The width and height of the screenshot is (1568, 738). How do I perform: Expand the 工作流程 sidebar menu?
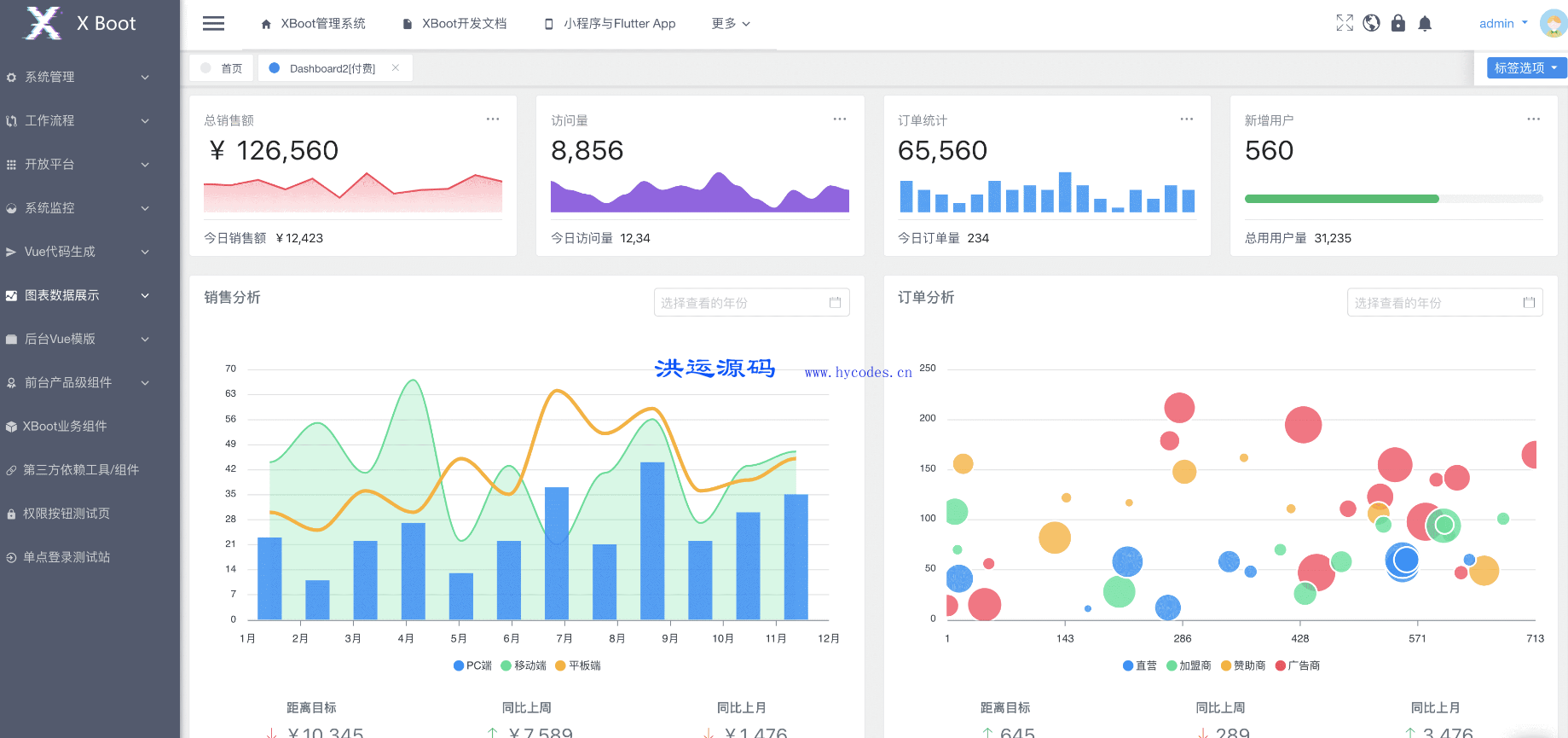point(90,120)
